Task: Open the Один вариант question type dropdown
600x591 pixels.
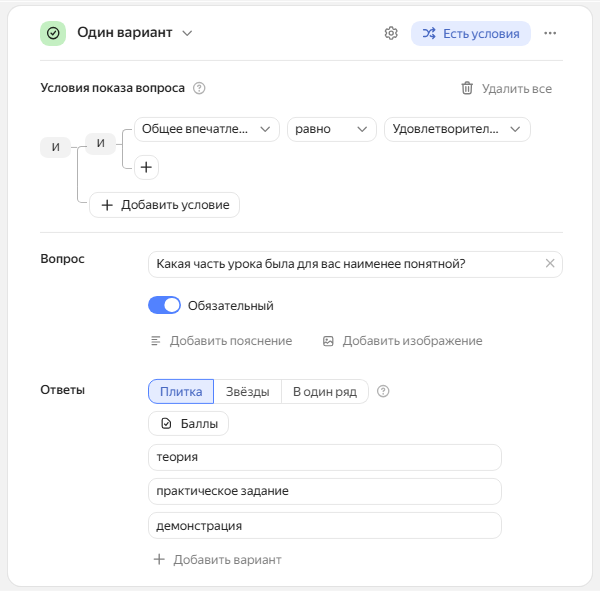Action: point(135,33)
